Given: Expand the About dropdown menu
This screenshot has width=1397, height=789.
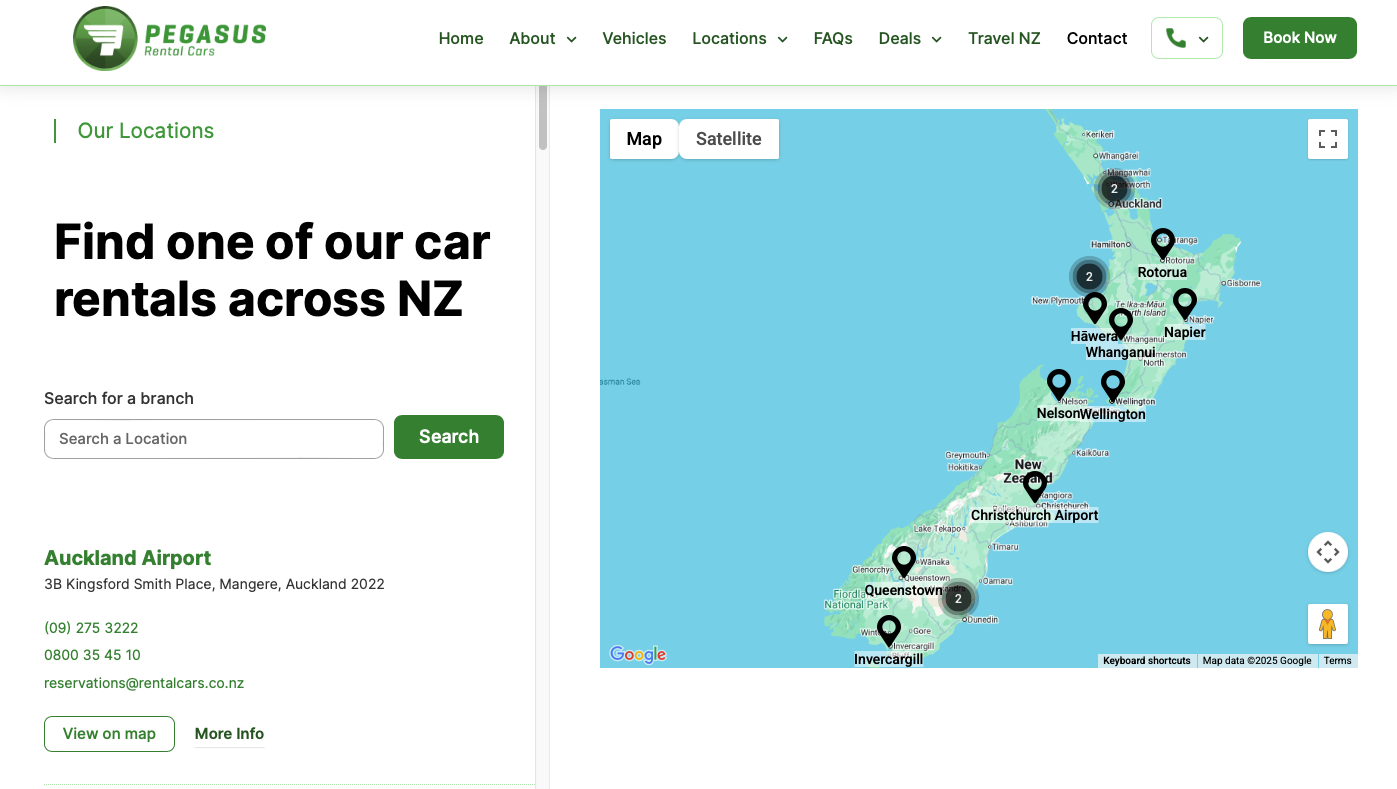Looking at the screenshot, I should pyautogui.click(x=543, y=39).
